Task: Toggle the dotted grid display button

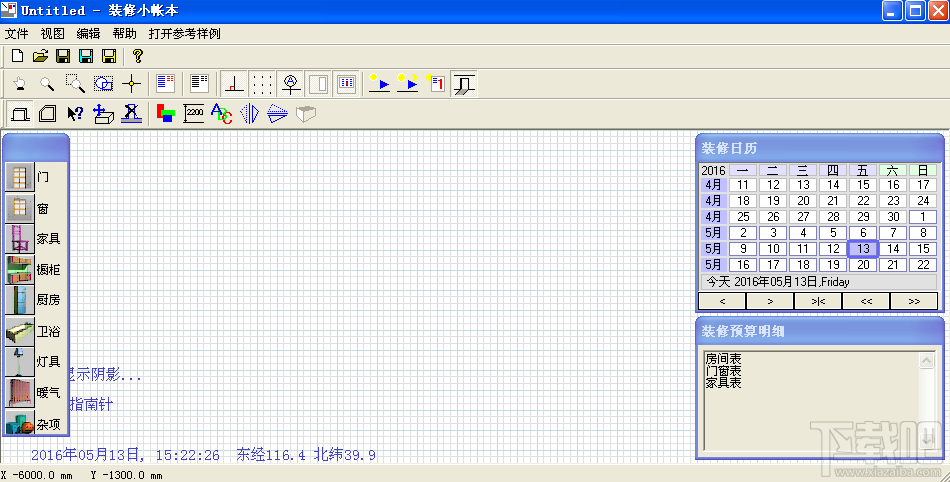Action: coord(262,84)
